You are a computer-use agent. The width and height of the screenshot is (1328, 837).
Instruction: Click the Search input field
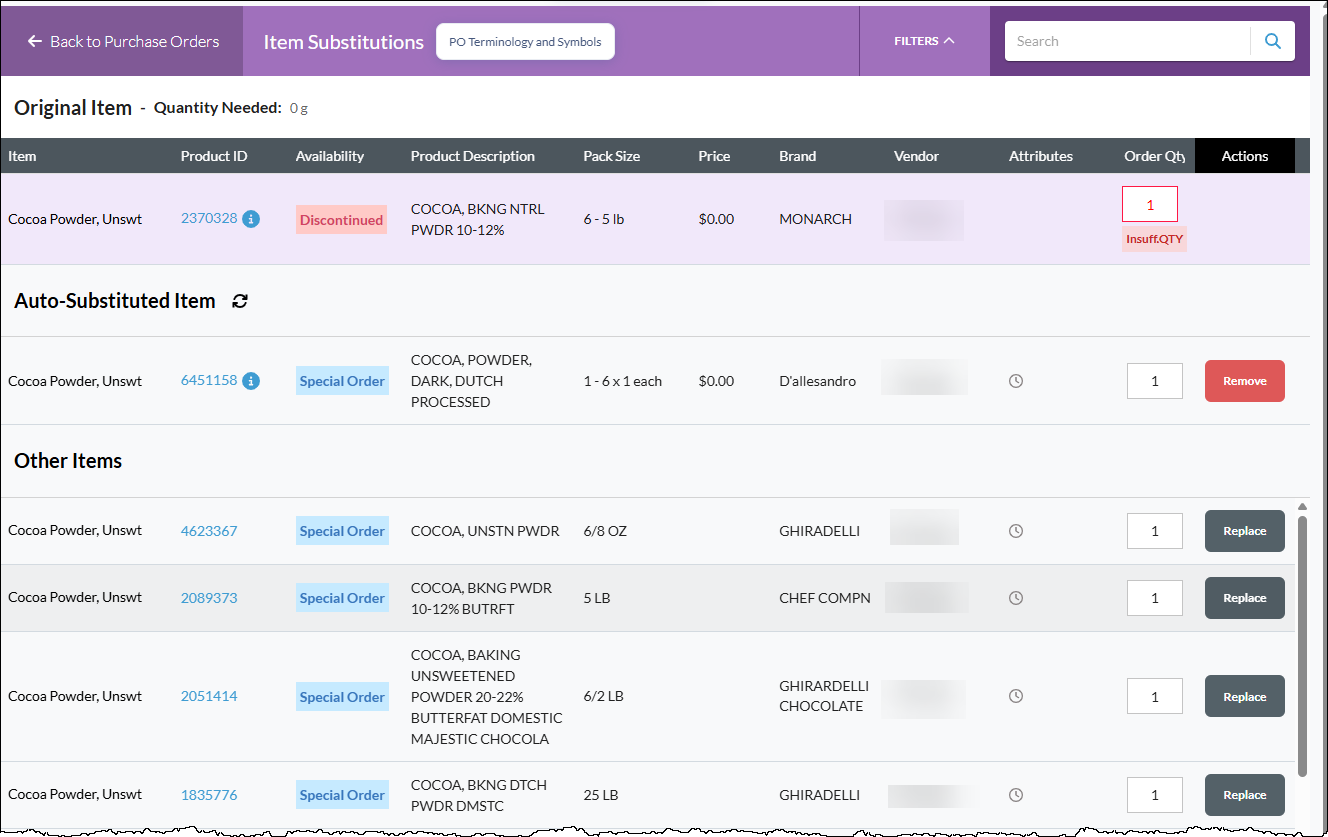pos(1127,41)
